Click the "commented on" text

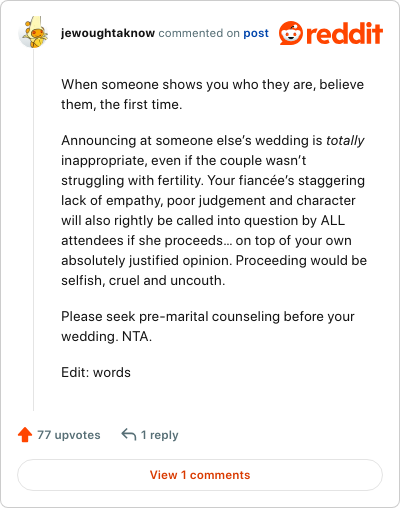(x=199, y=33)
